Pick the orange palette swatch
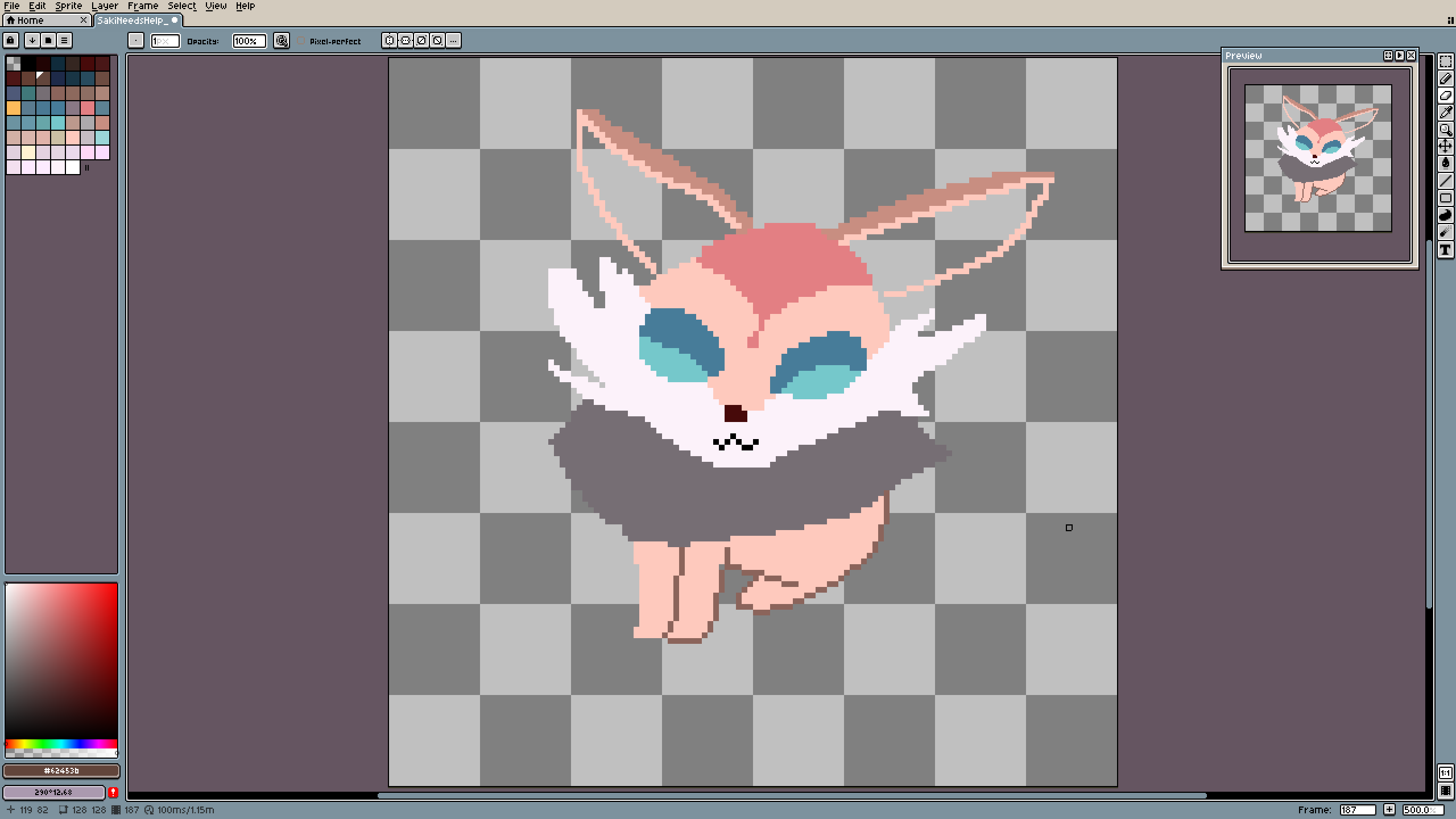1456x819 pixels. [14, 107]
